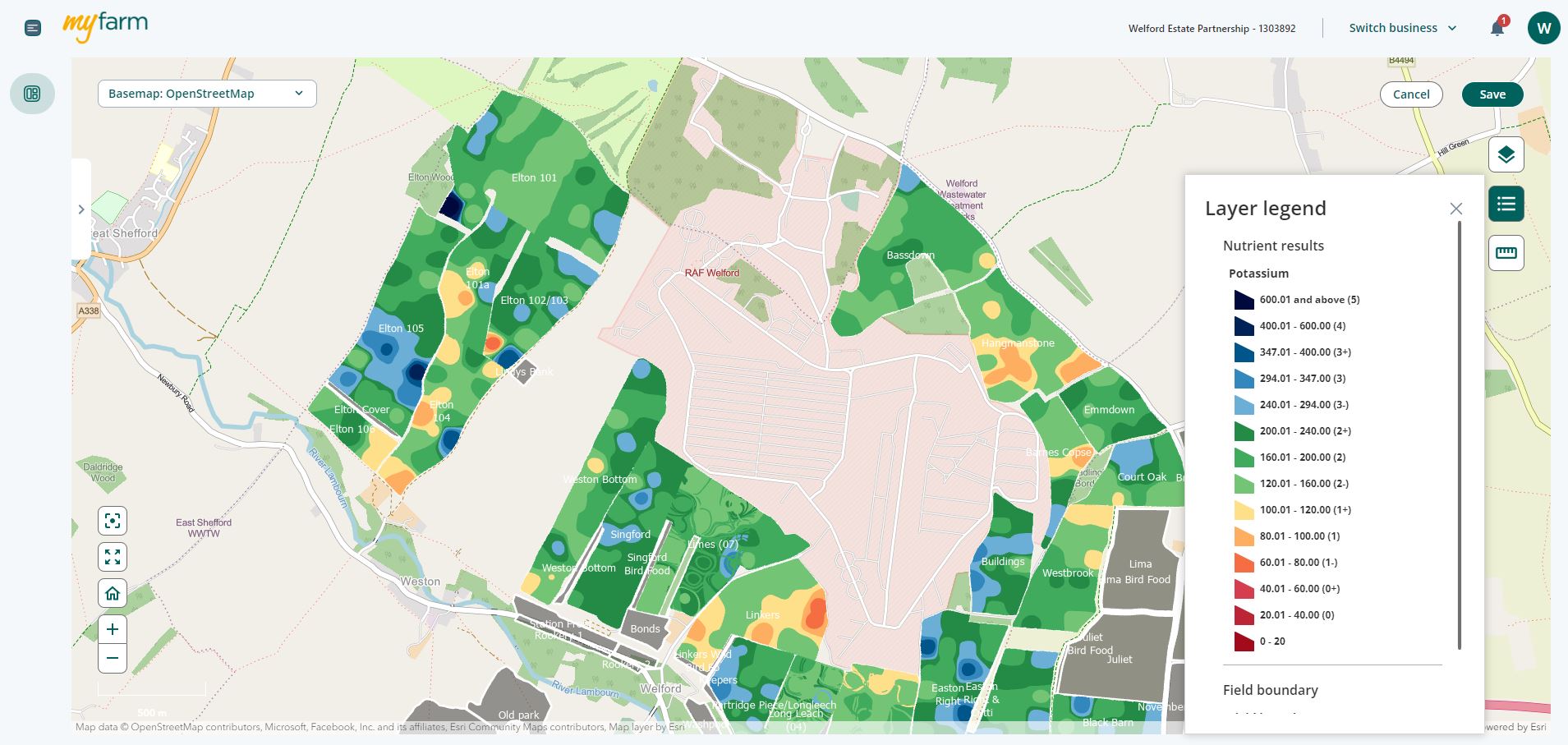Screen dimensions: 1568x745
Task: Open the notifications bell
Action: tap(1497, 28)
